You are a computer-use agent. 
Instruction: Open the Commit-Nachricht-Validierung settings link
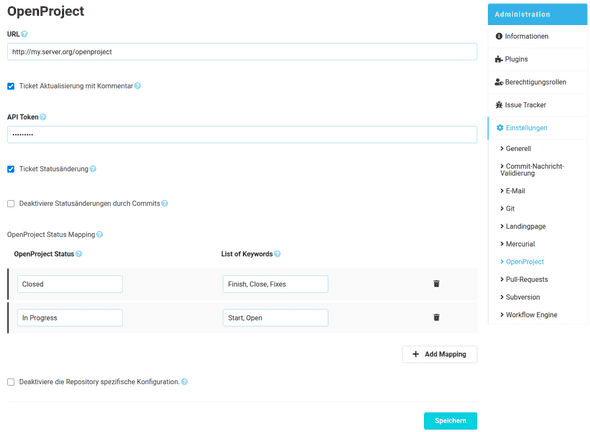[532, 170]
